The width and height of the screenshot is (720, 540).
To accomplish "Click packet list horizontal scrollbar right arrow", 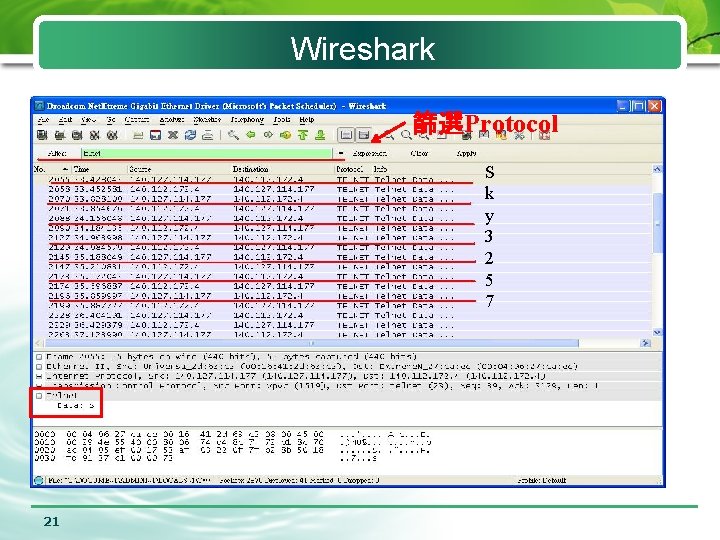I will [x=646, y=343].
